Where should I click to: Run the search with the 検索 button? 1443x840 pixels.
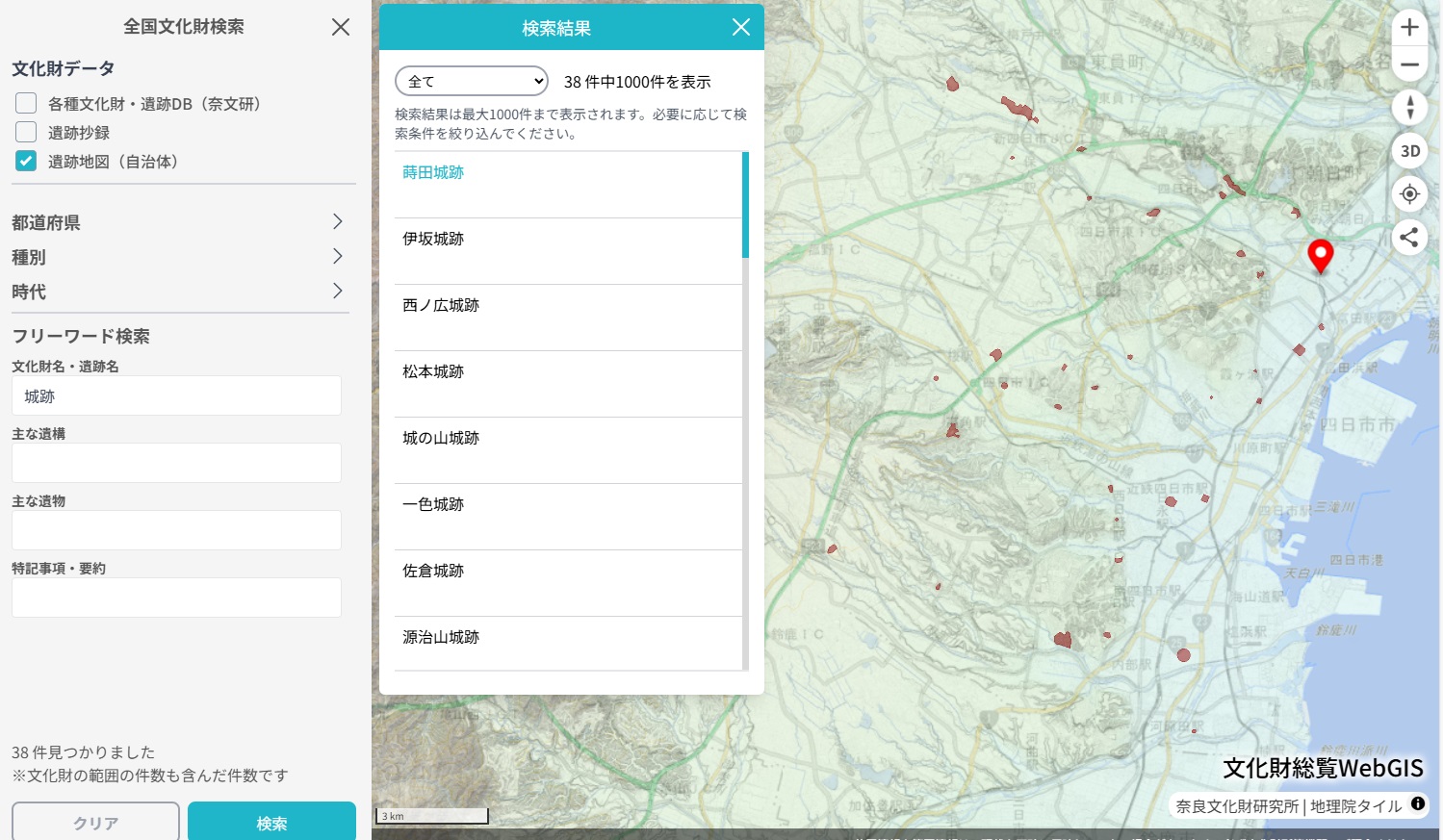(271, 823)
